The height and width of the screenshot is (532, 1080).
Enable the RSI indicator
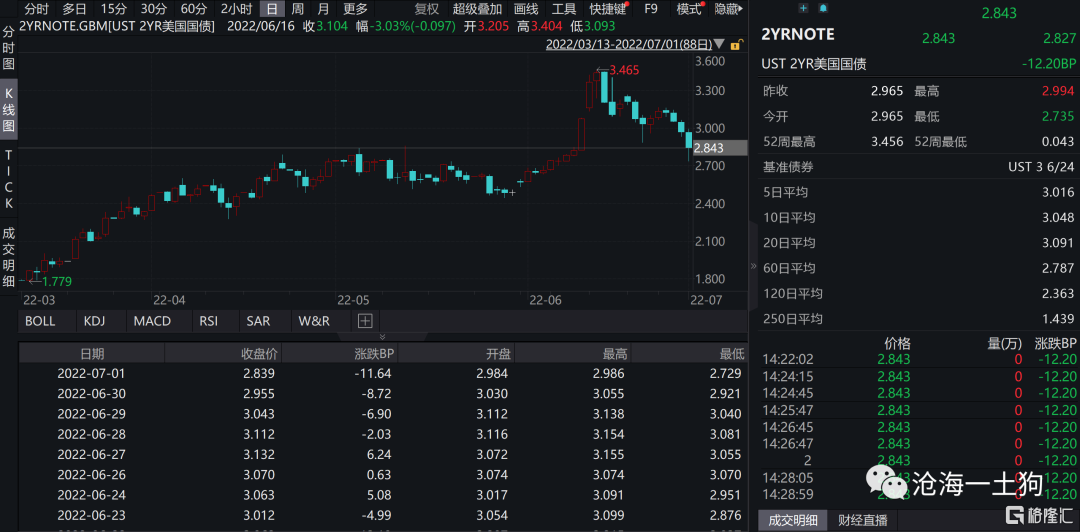[209, 320]
